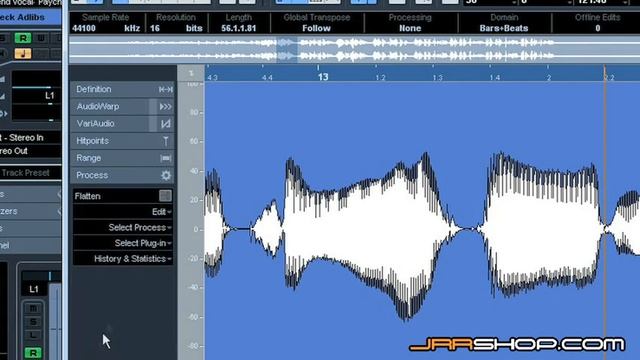Viewport: 640px width, 360px height.
Task: Click the Resolution value 16 bits
Action: pos(176,28)
